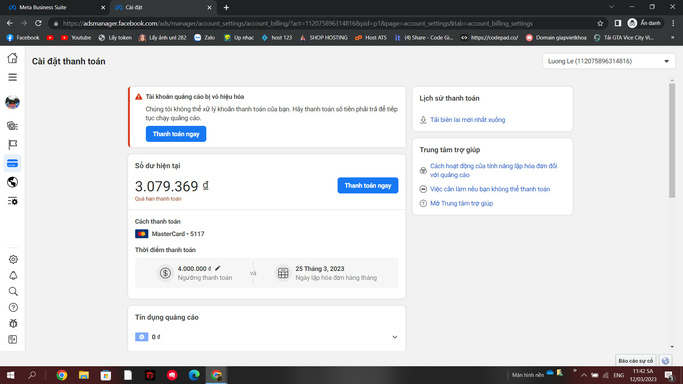Click Thanh toán ngay next to current balance

pos(368,185)
